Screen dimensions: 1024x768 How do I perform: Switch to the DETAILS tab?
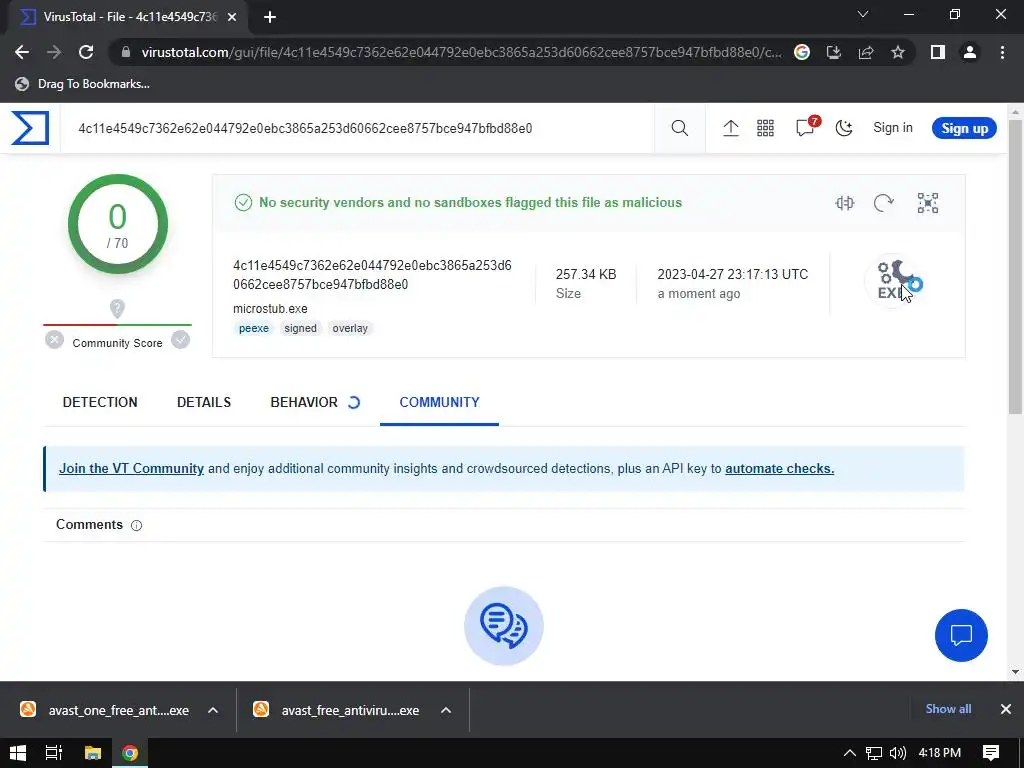point(204,402)
